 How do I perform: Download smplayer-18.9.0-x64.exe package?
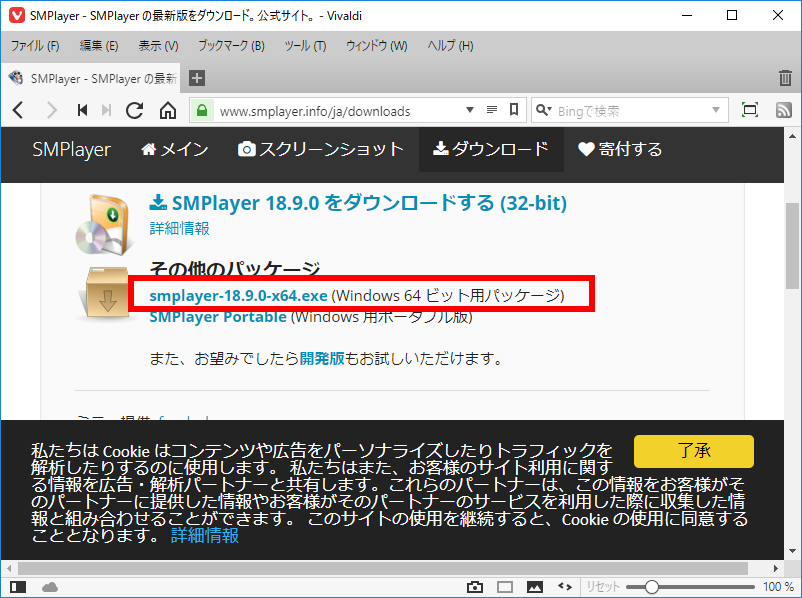point(238,296)
